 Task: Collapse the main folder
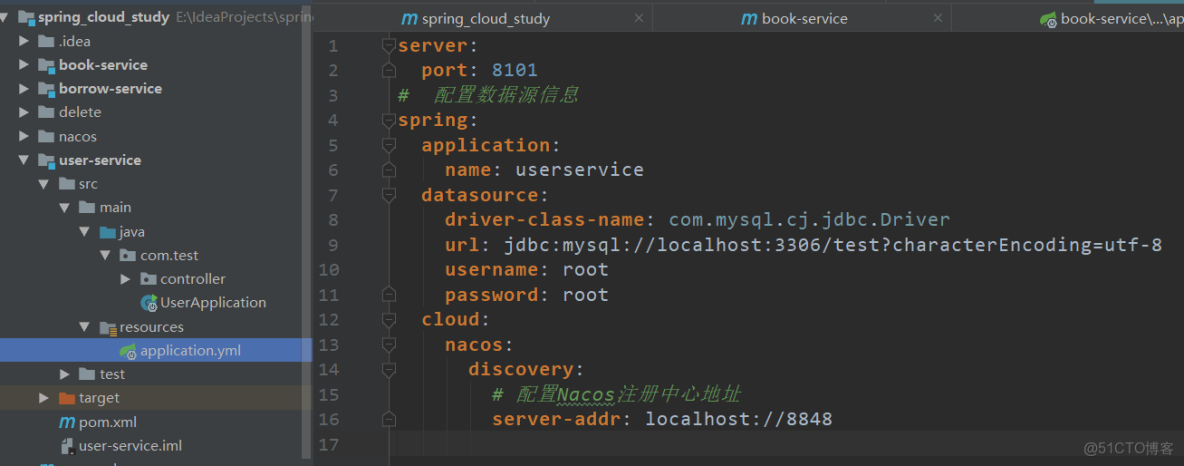click(64, 208)
